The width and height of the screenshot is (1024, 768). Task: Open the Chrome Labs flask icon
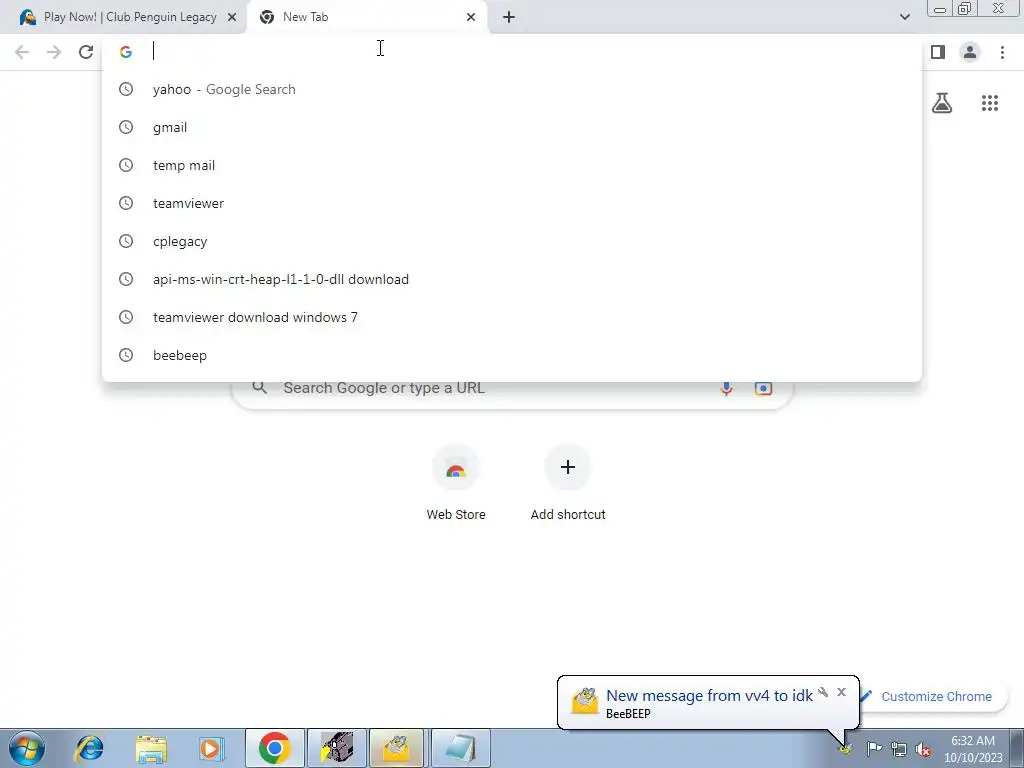[942, 103]
